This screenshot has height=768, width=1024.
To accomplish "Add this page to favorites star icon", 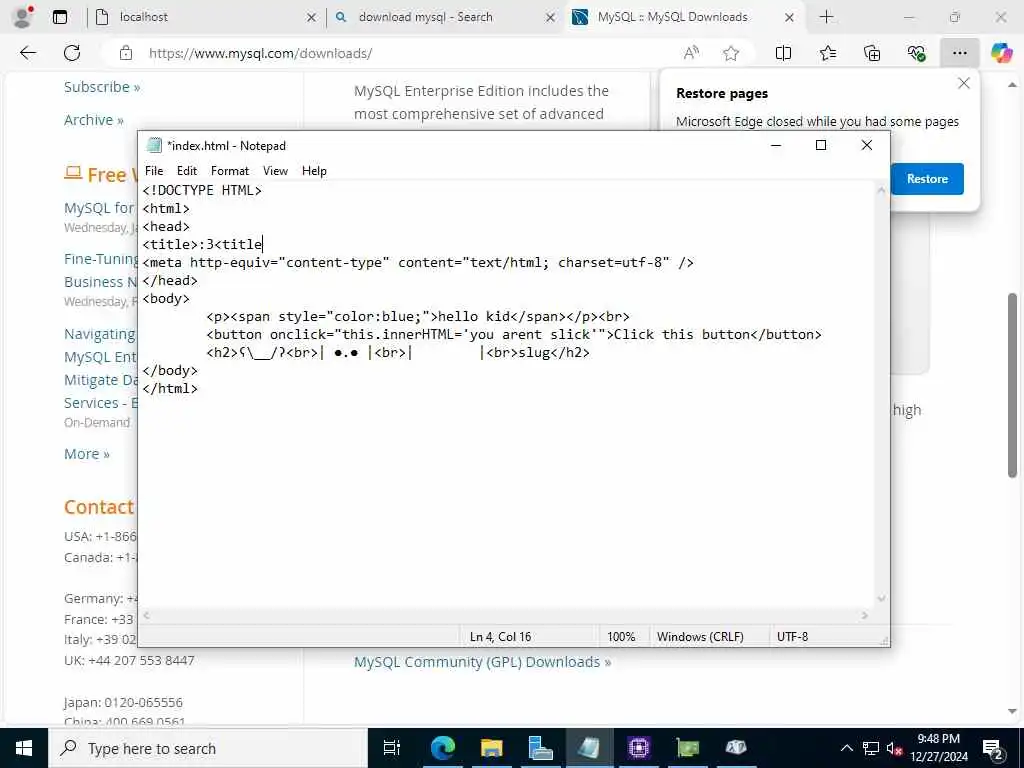I will (731, 53).
